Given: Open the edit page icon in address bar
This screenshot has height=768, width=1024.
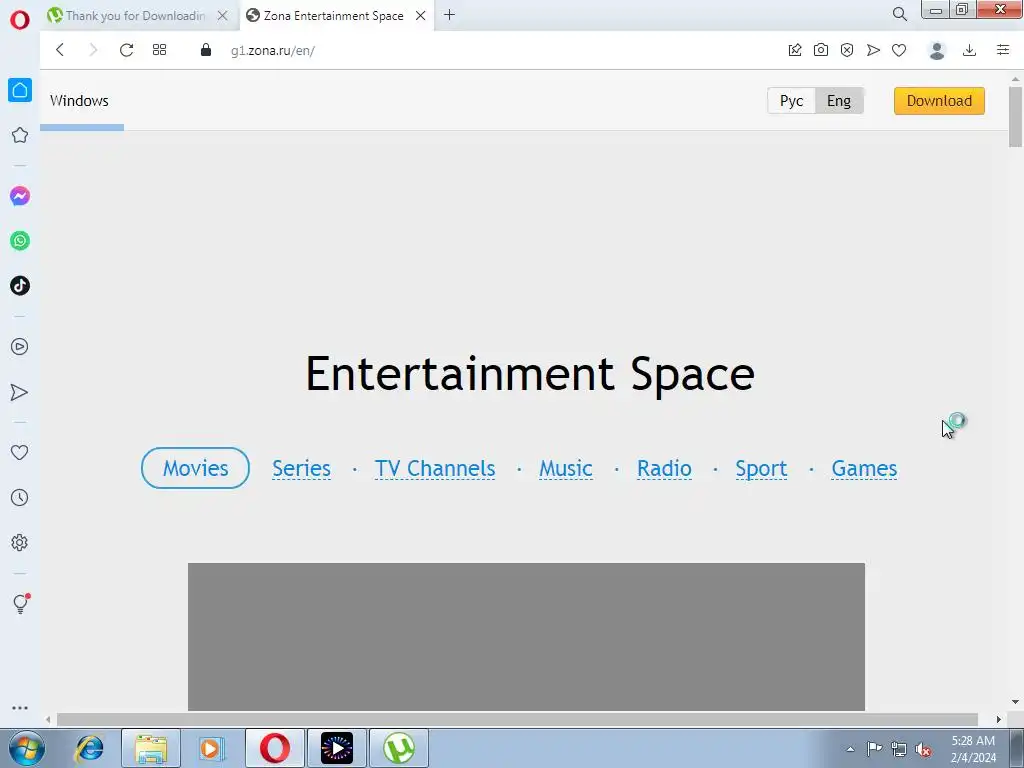Looking at the screenshot, I should coord(795,50).
